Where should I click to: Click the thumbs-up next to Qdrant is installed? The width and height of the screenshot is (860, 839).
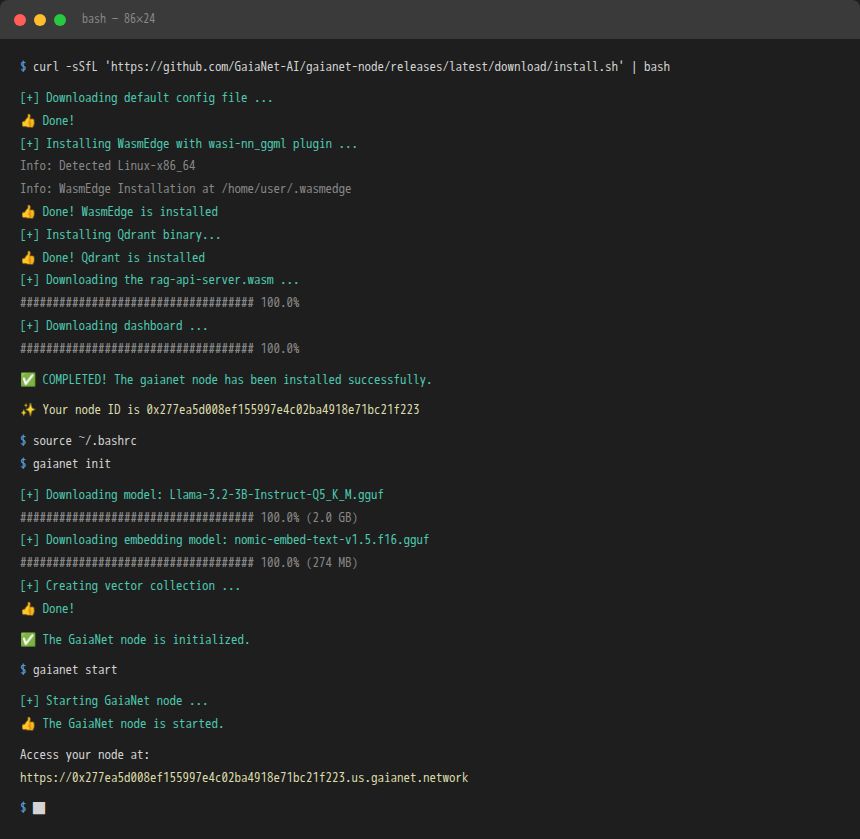(26, 257)
